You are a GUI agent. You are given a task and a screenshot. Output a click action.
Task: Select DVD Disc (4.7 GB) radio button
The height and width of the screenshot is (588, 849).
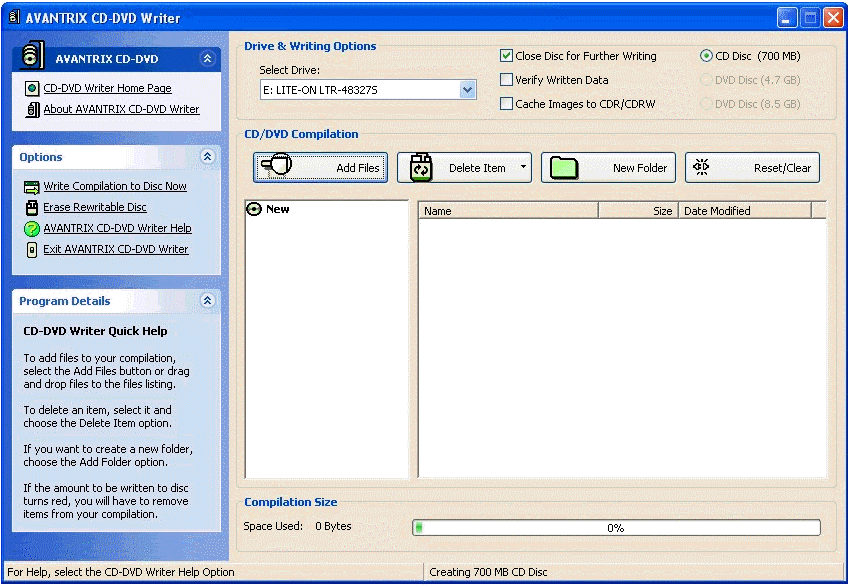[x=706, y=80]
